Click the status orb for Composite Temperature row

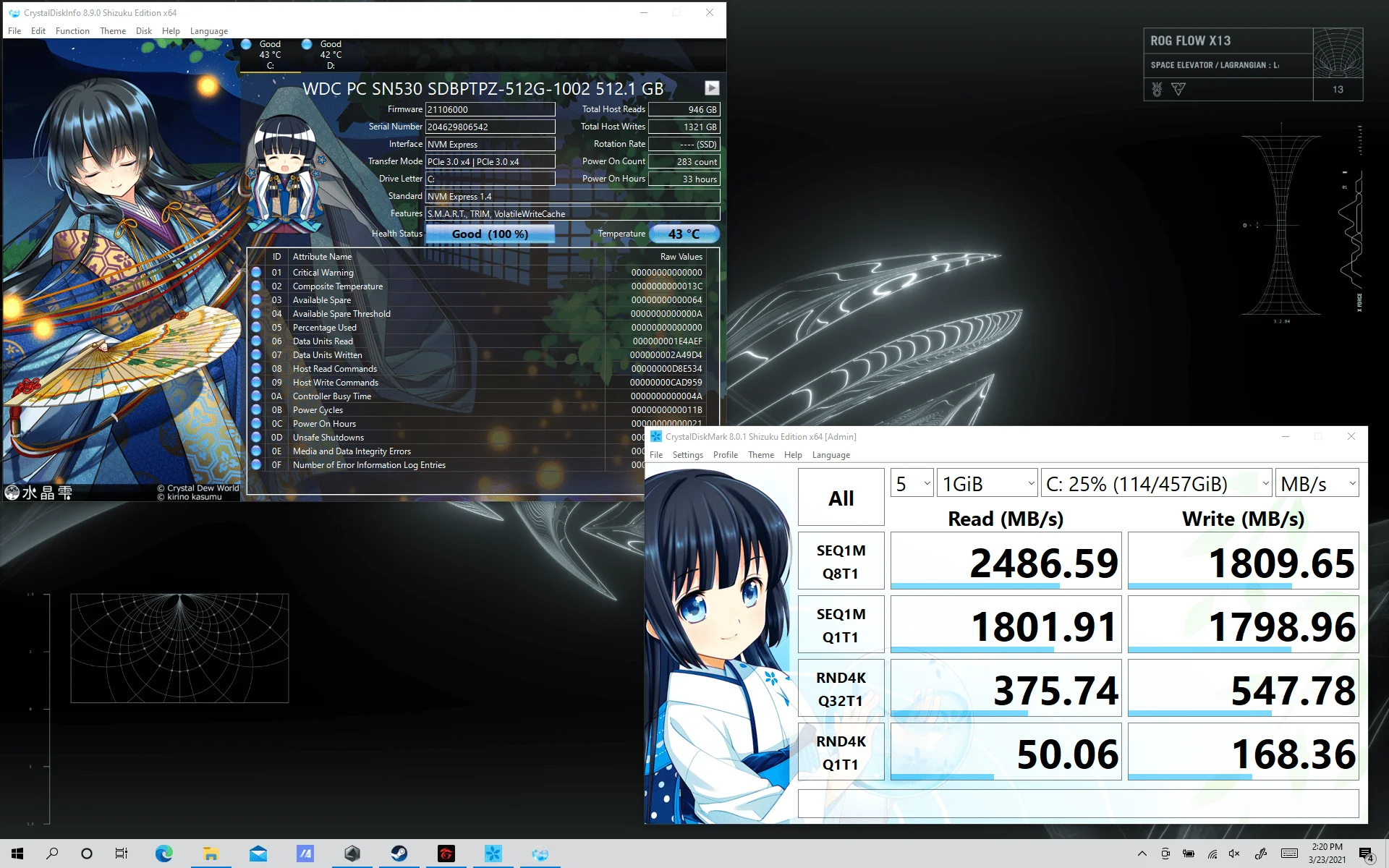coord(256,286)
